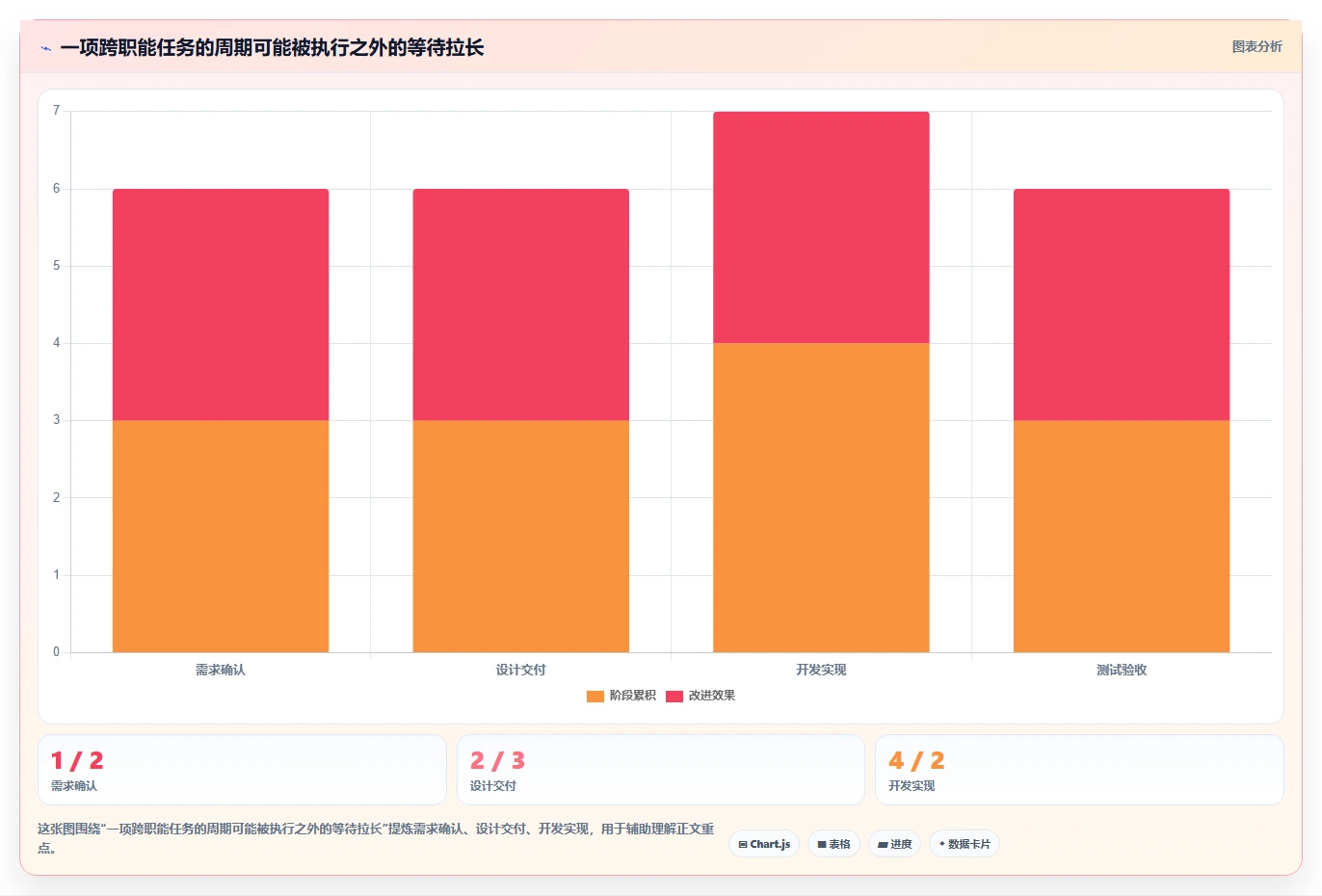Select the Chart.js tag chip
This screenshot has height=896, width=1322.
tap(764, 844)
